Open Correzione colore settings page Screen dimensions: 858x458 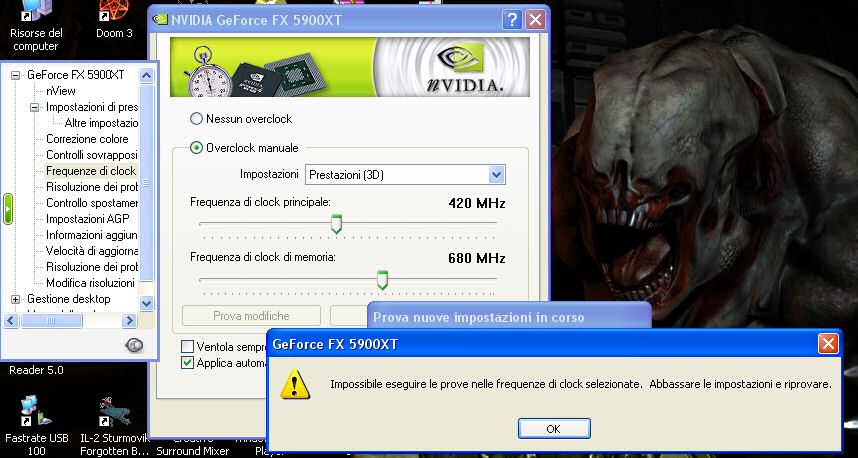coord(87,139)
